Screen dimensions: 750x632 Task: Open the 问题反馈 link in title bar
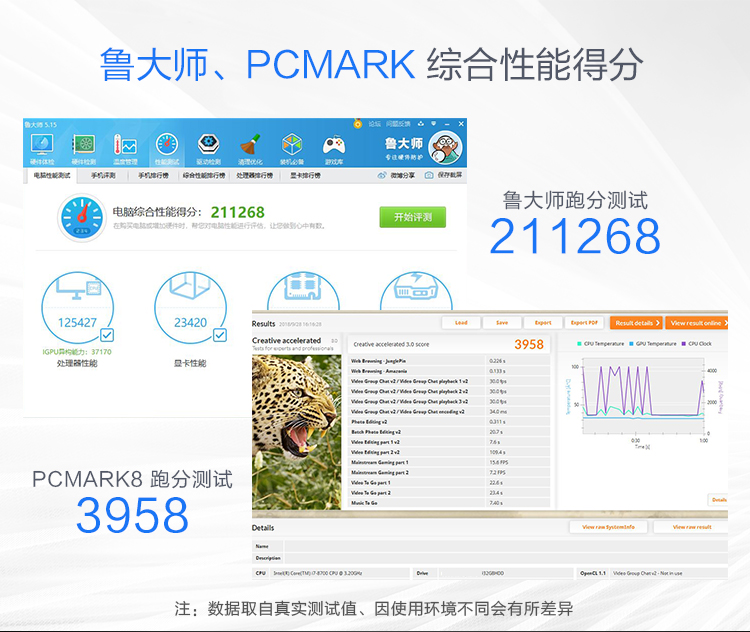[398, 123]
